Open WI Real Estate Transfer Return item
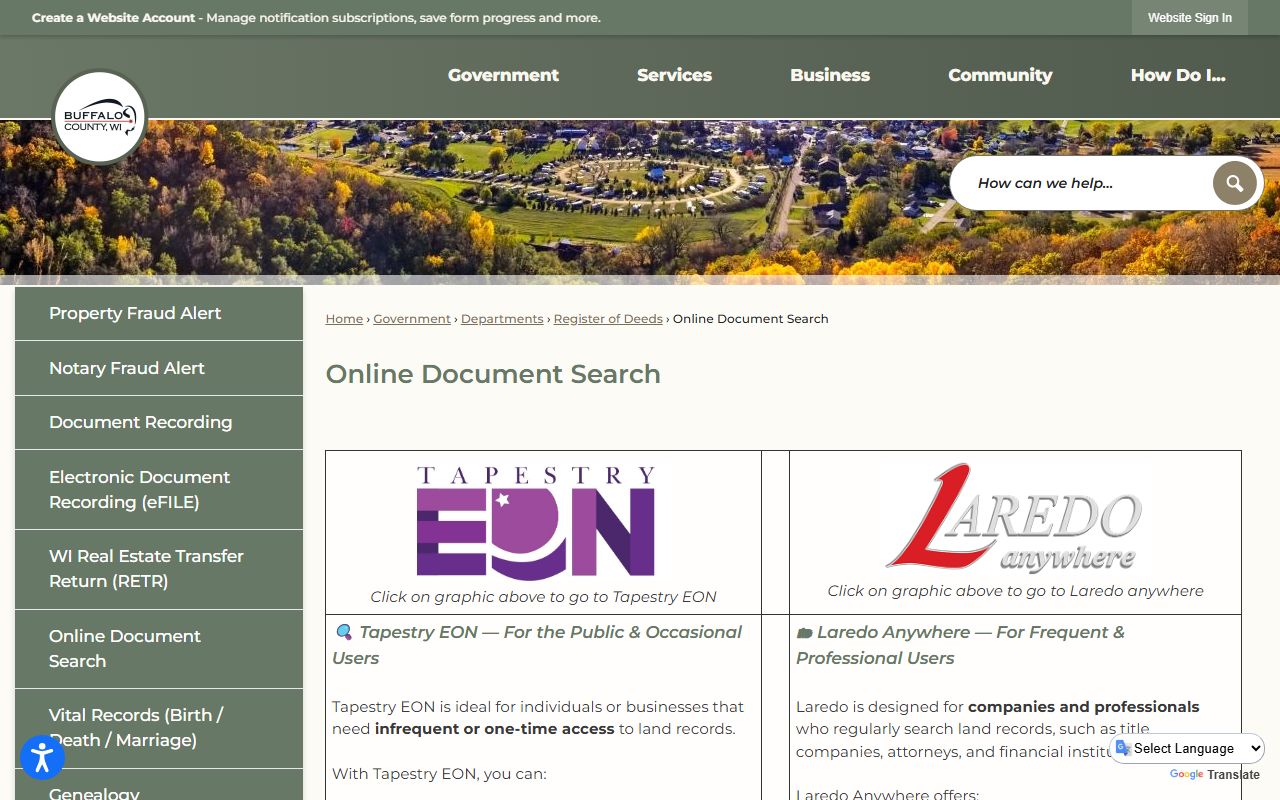 (x=159, y=569)
